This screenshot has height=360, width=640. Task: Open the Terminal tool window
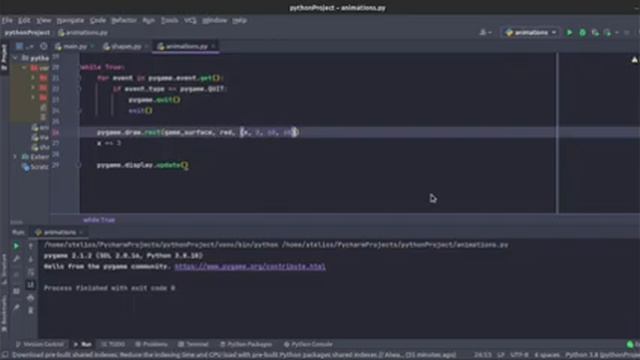click(x=193, y=344)
